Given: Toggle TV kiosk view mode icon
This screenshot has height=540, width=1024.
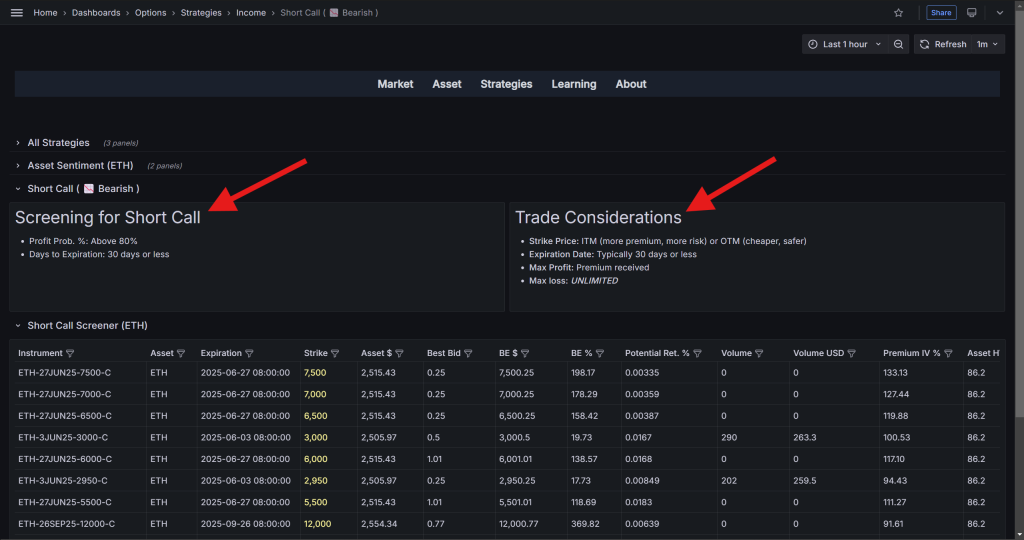Looking at the screenshot, I should pyautogui.click(x=971, y=13).
